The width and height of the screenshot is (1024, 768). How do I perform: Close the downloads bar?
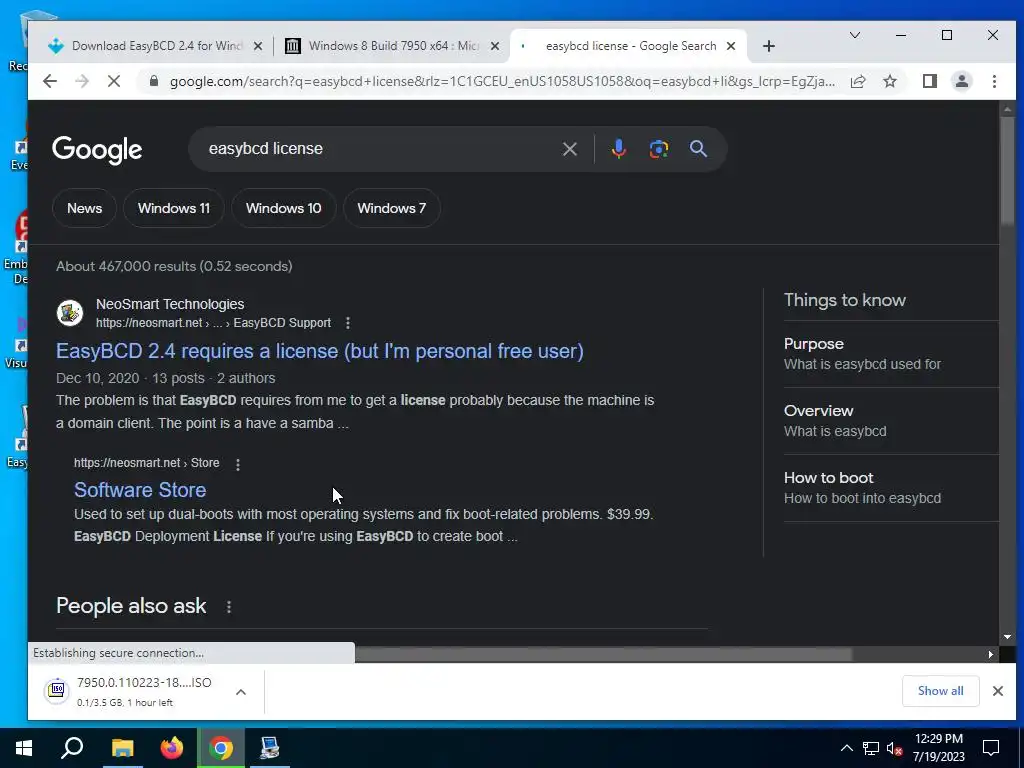[998, 691]
